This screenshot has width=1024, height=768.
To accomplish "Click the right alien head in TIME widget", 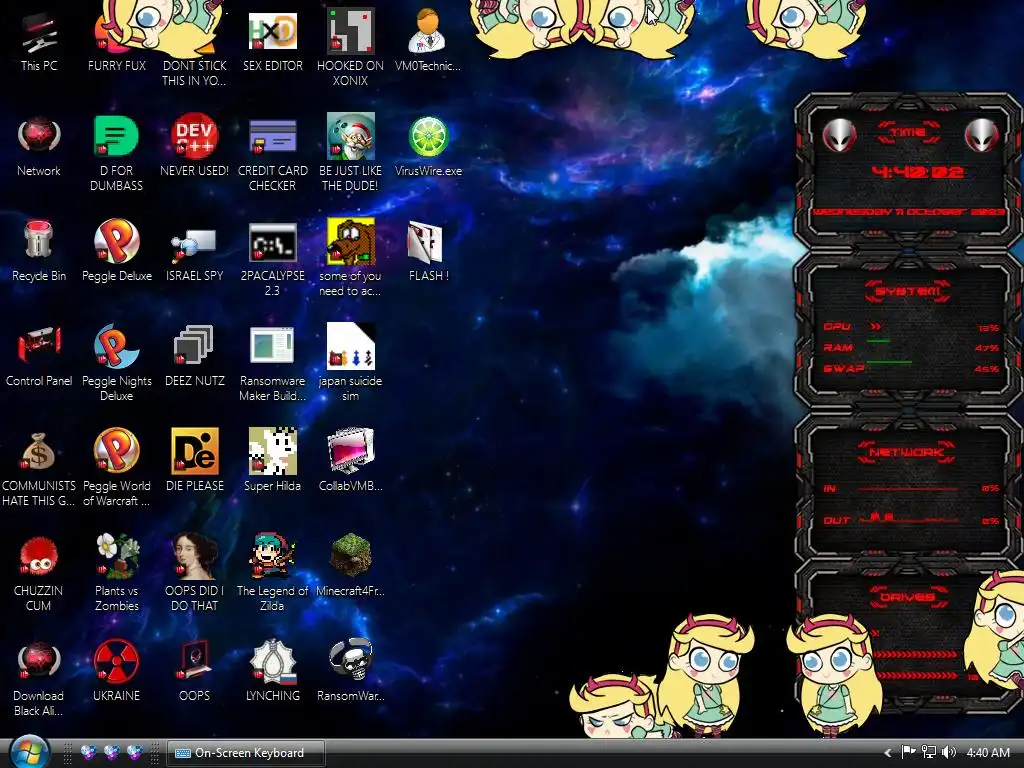I will (981, 135).
